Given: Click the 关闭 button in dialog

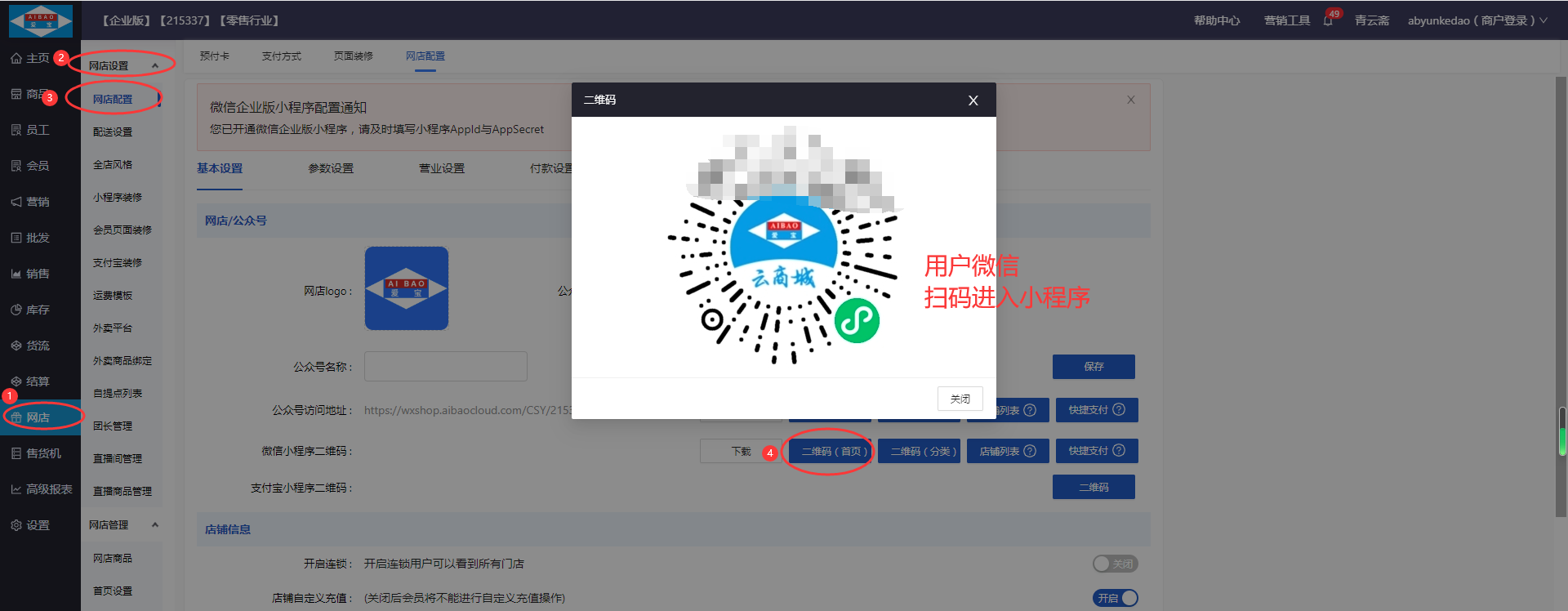Looking at the screenshot, I should (960, 399).
